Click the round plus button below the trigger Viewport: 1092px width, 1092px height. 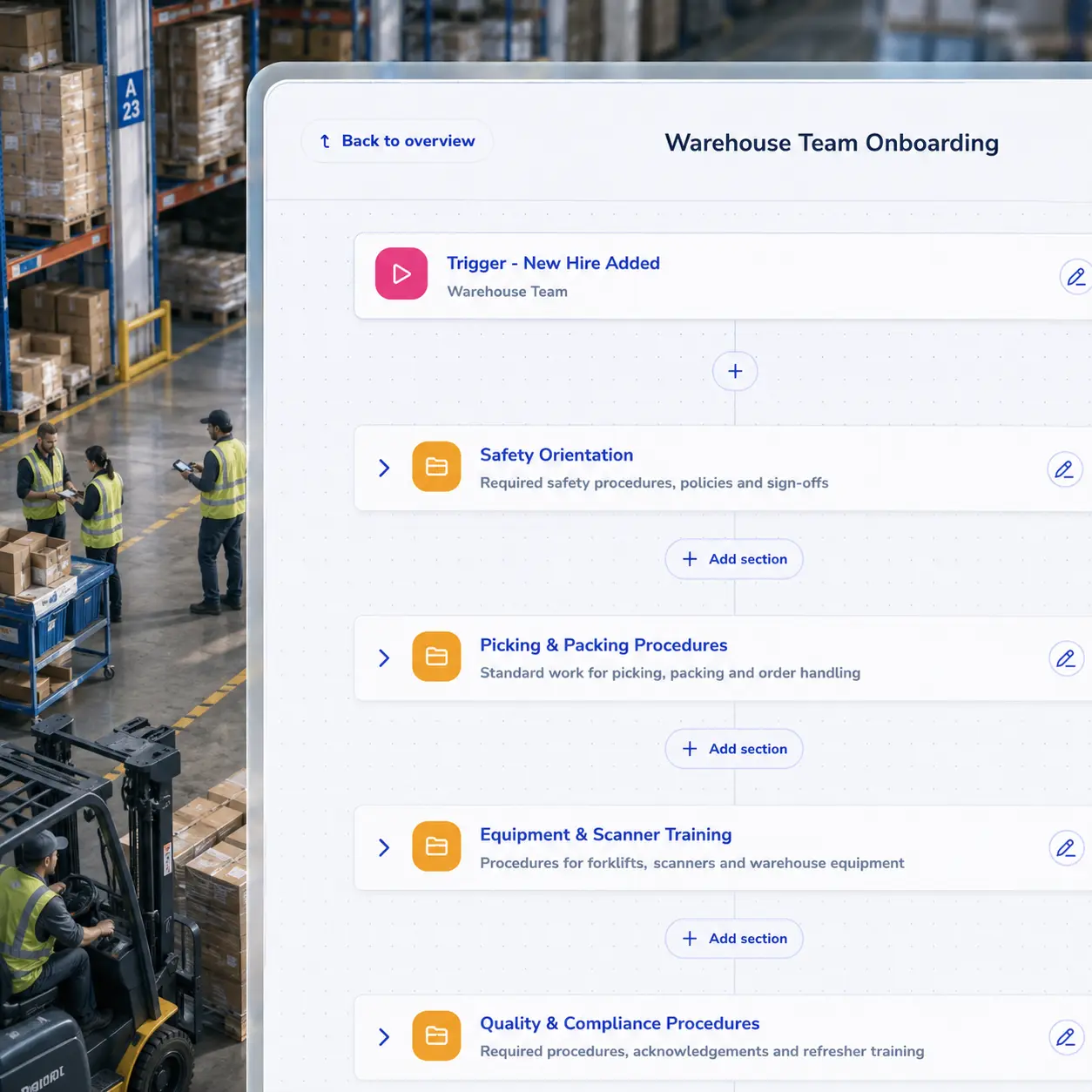pos(735,371)
